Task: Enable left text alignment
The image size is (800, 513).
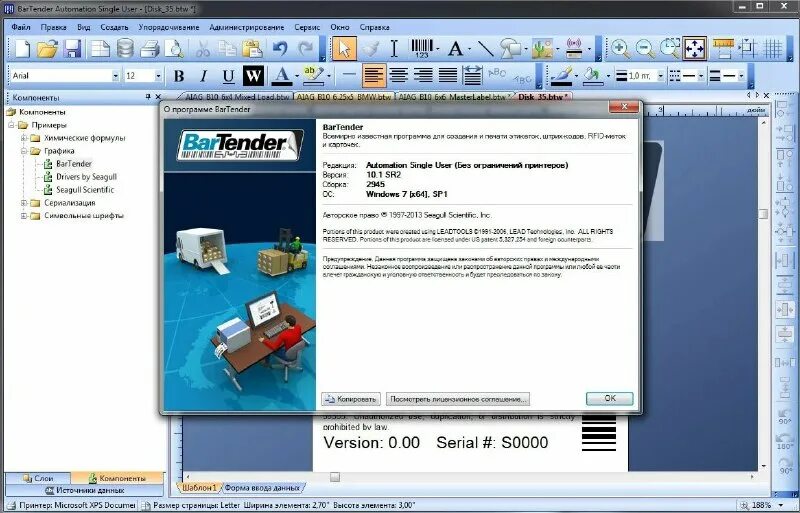Action: tap(373, 76)
